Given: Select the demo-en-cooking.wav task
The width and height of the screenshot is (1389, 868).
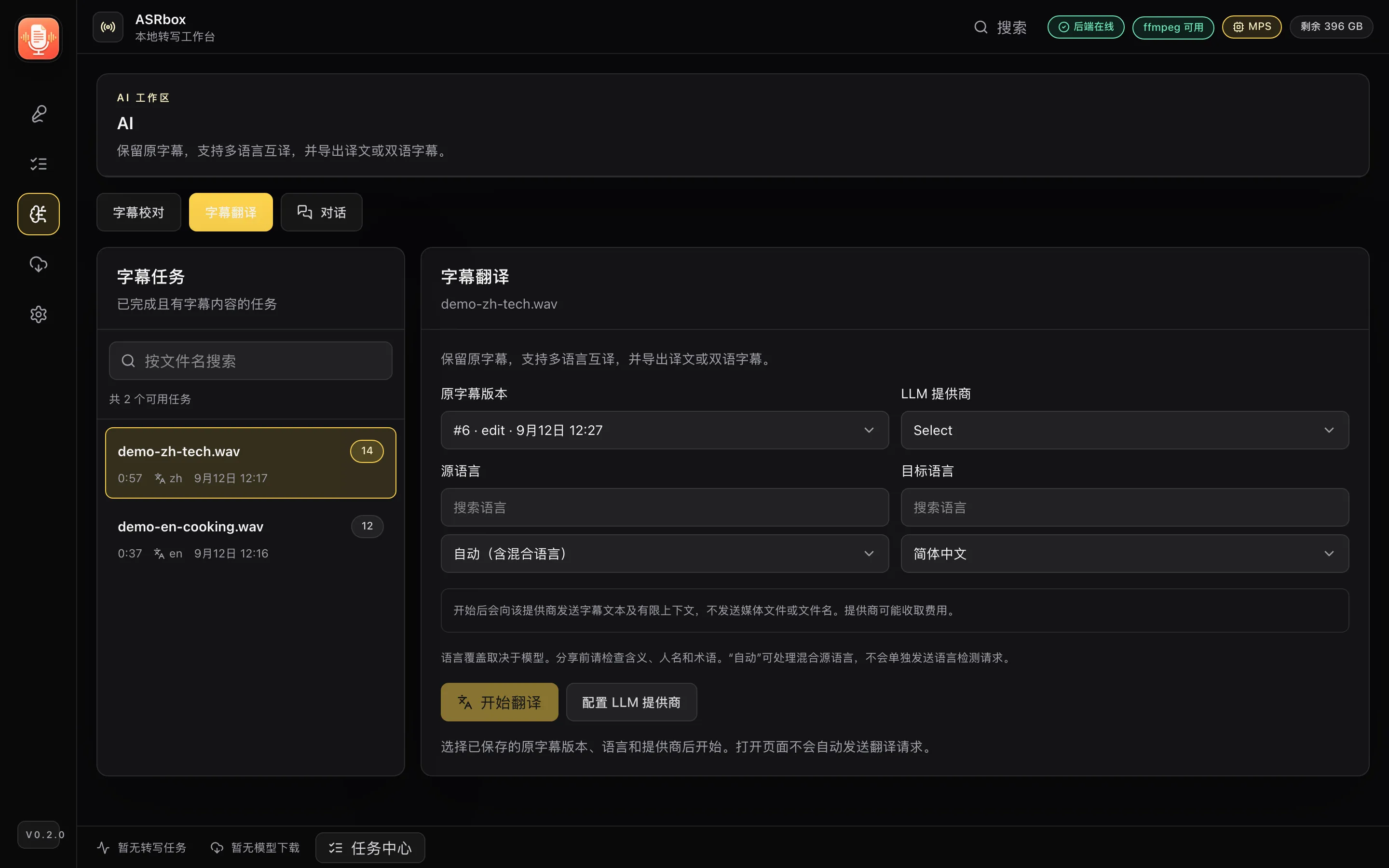Looking at the screenshot, I should 250,539.
